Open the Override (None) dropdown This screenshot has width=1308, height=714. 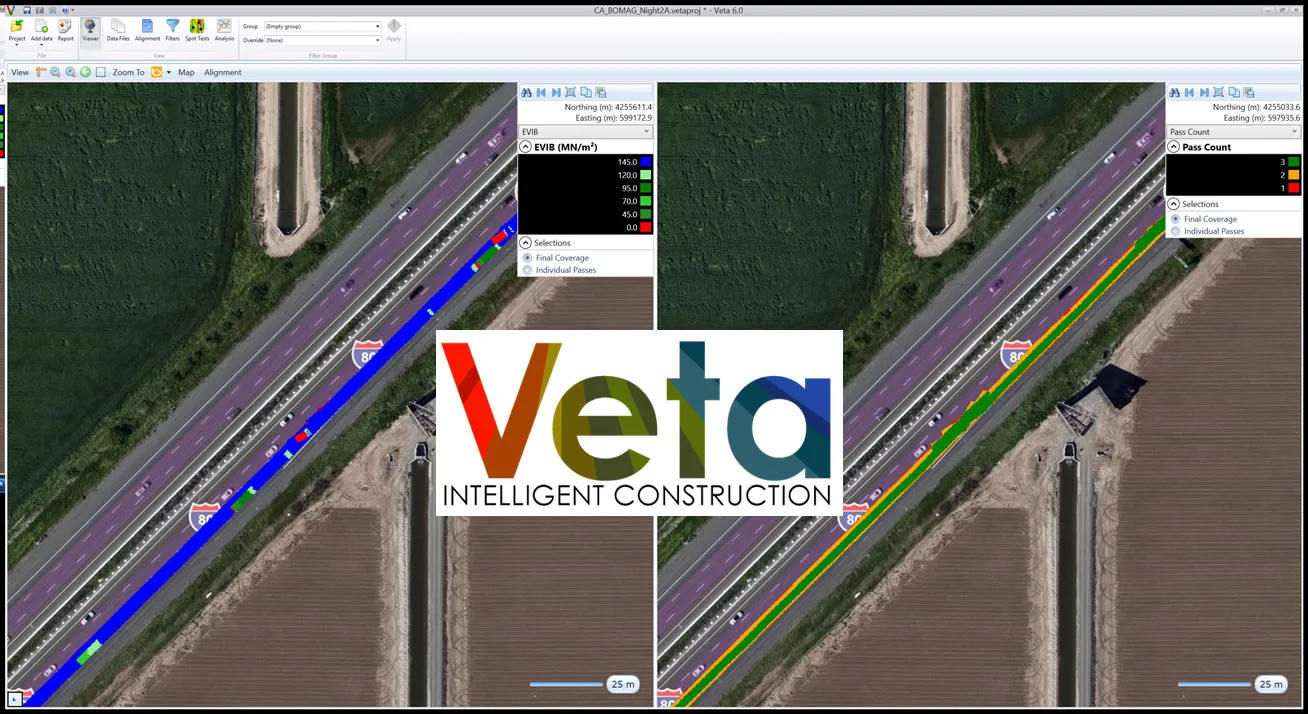(322, 40)
